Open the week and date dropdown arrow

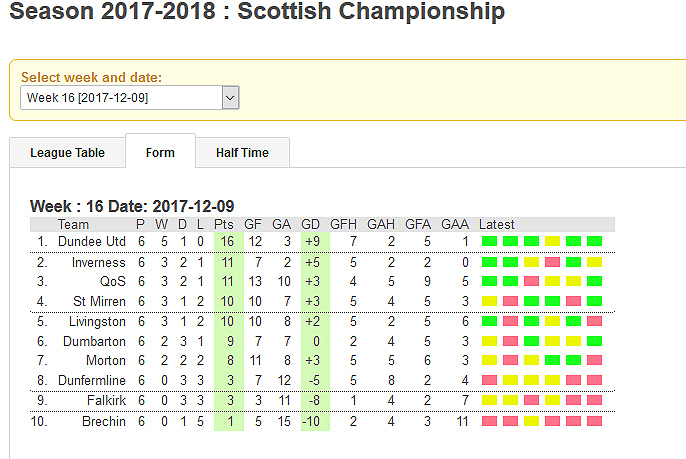(230, 98)
